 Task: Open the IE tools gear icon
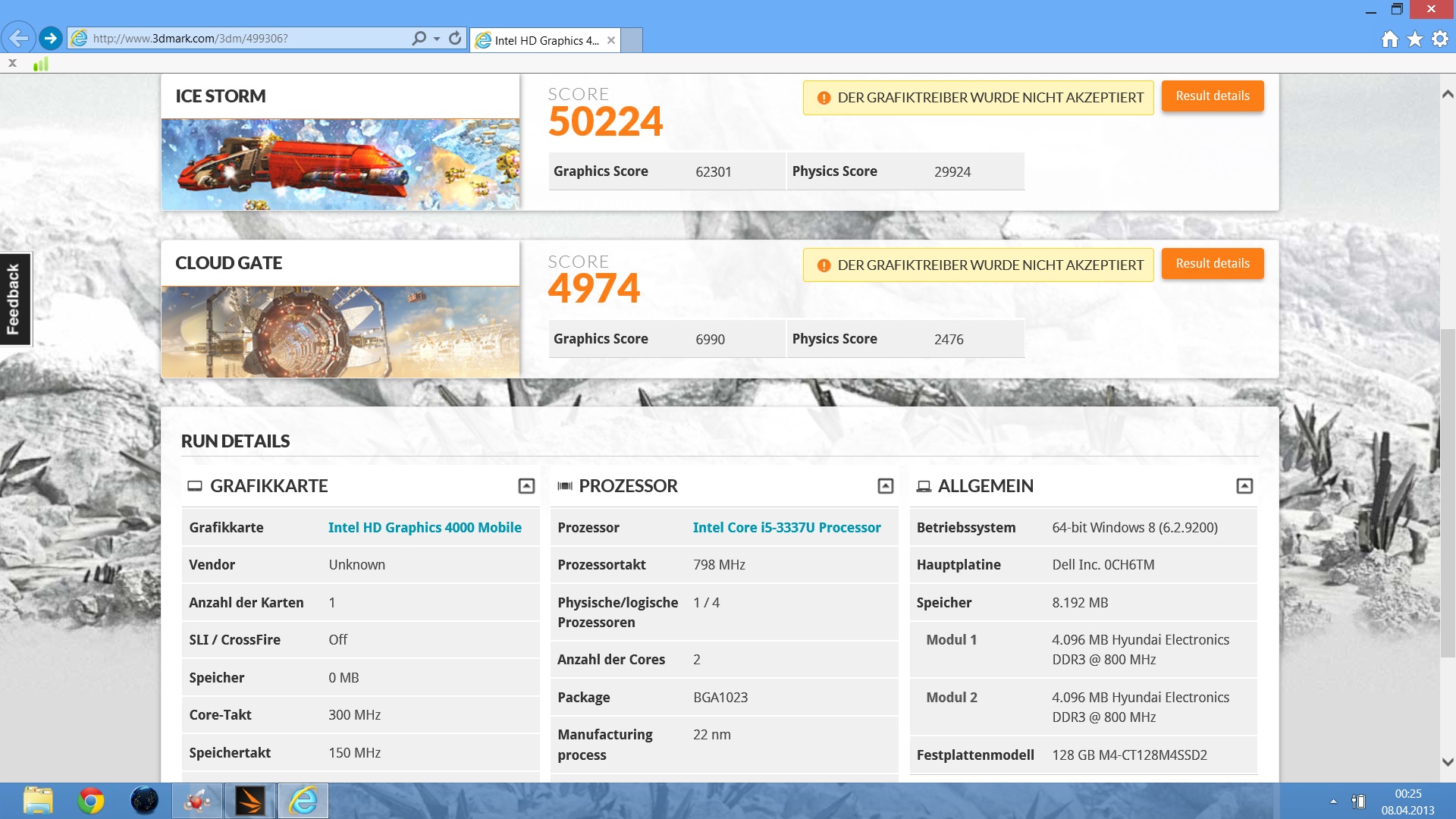[1439, 39]
